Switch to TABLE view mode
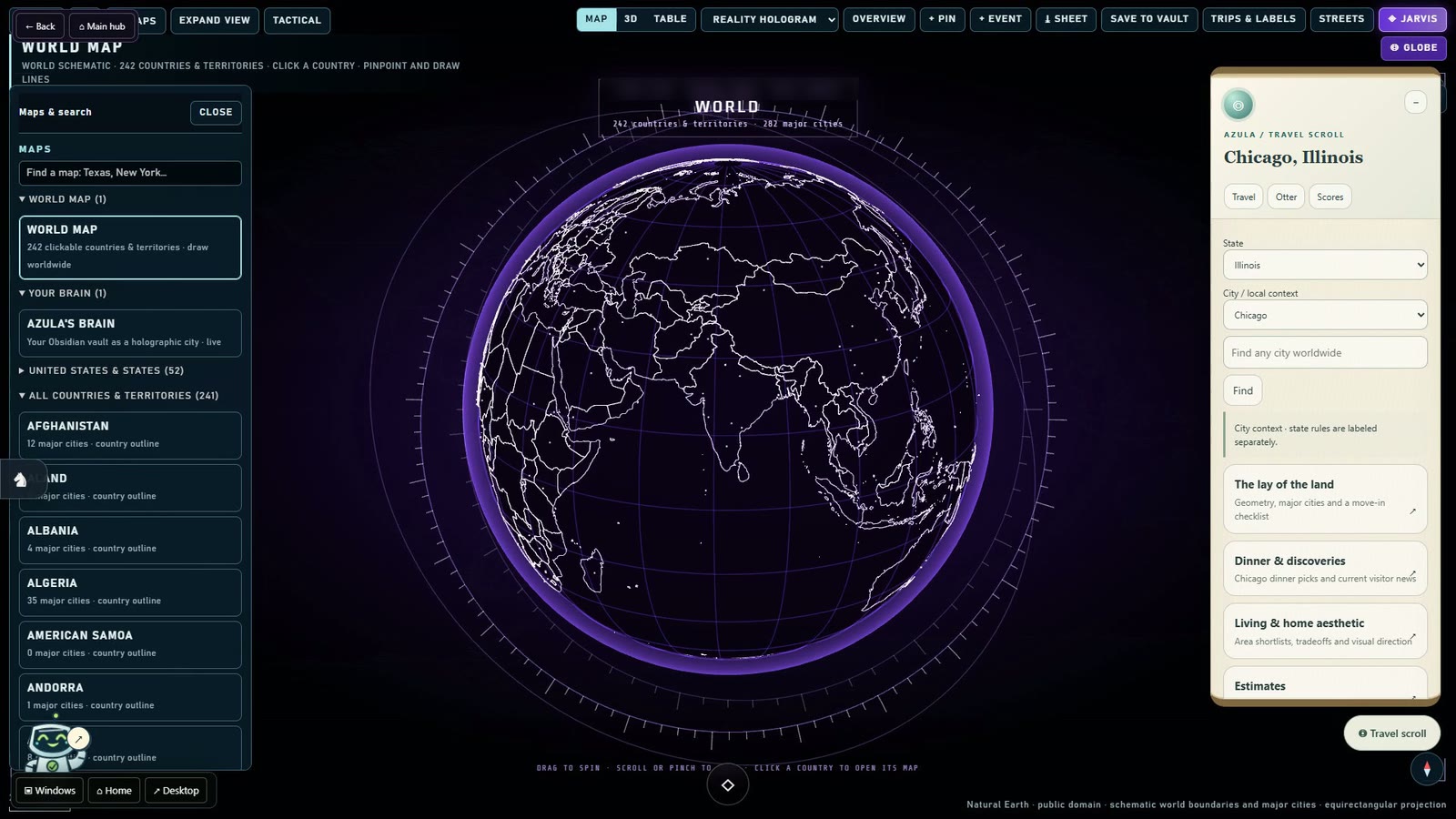Image resolution: width=1456 pixels, height=819 pixels. coord(670,19)
